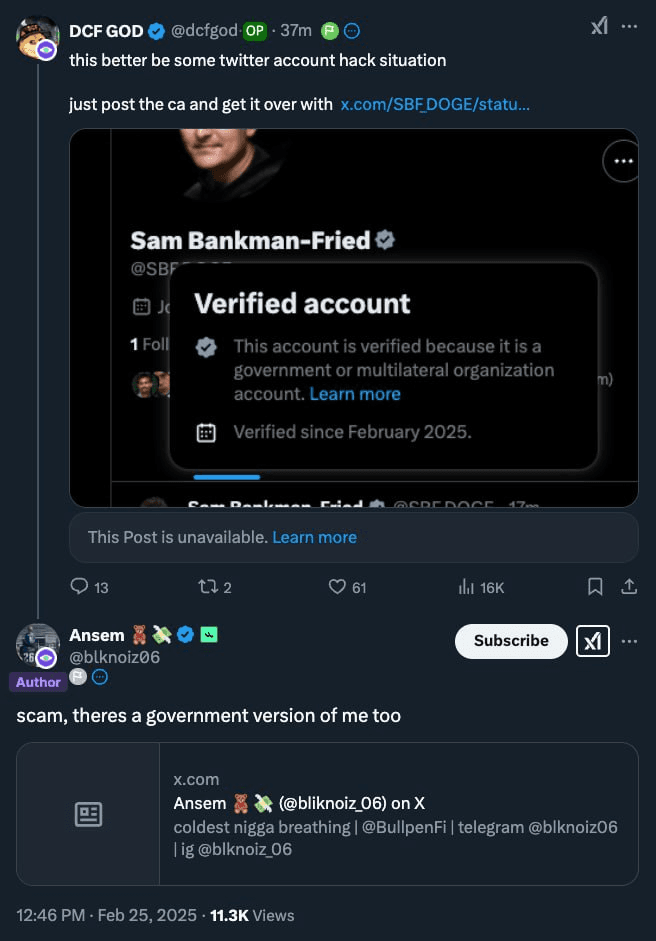The height and width of the screenshot is (941, 656).
Task: Subscribe to Ansem
Action: pyautogui.click(x=511, y=641)
